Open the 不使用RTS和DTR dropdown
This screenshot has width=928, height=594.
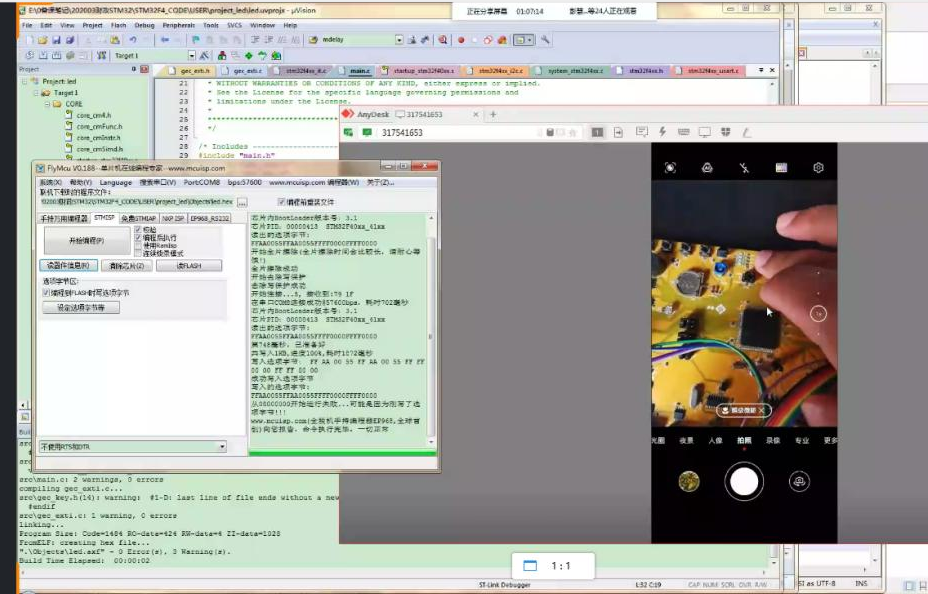[x=221, y=446]
